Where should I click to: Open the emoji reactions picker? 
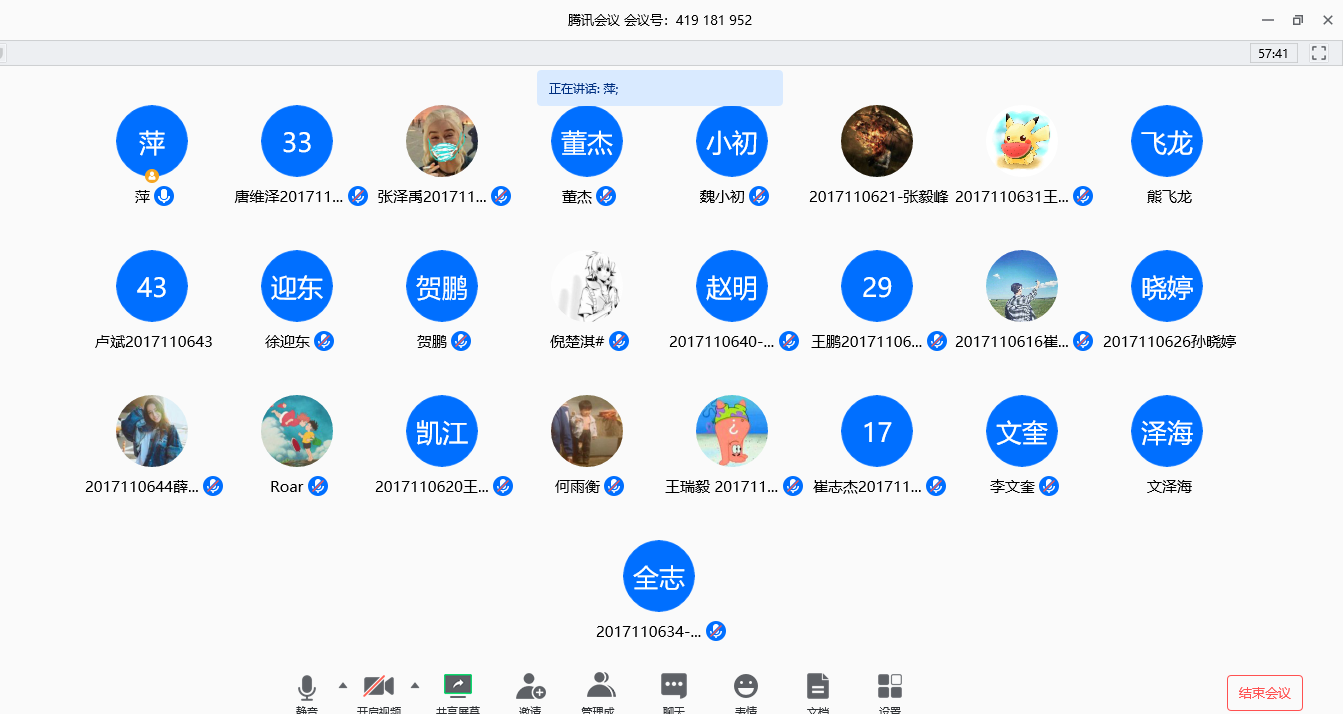(746, 687)
